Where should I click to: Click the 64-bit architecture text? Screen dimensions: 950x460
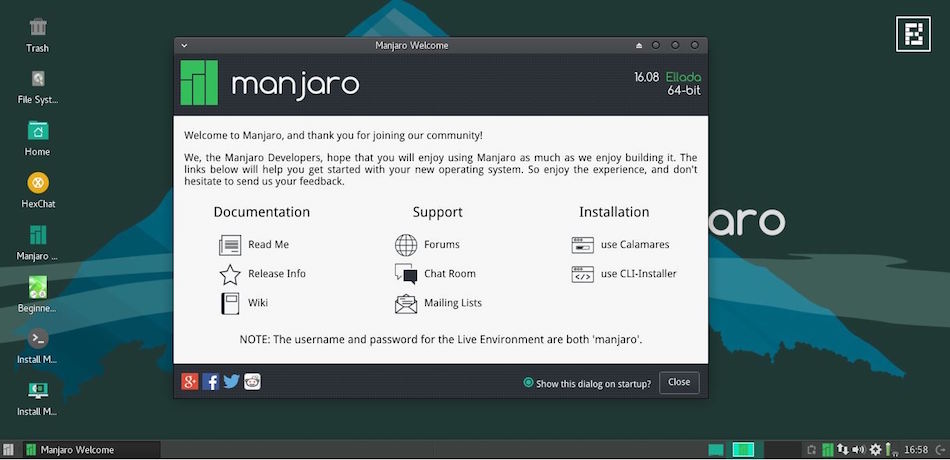(684, 91)
